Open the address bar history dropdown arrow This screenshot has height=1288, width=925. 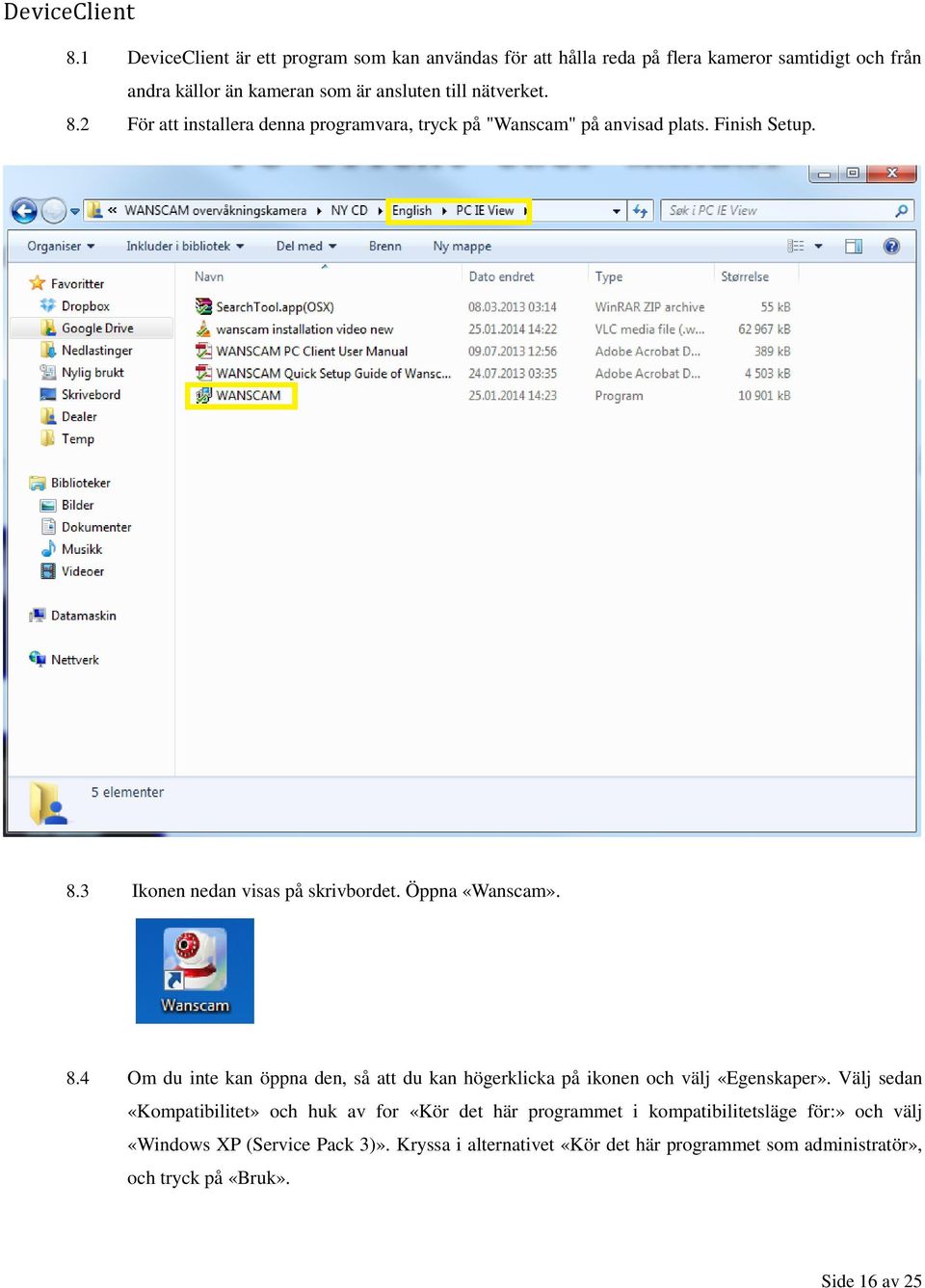click(x=617, y=211)
